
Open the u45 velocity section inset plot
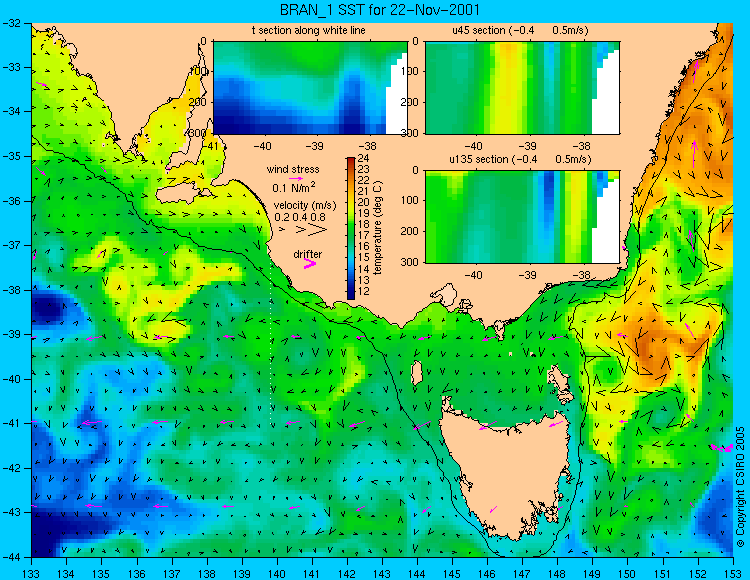(522, 88)
